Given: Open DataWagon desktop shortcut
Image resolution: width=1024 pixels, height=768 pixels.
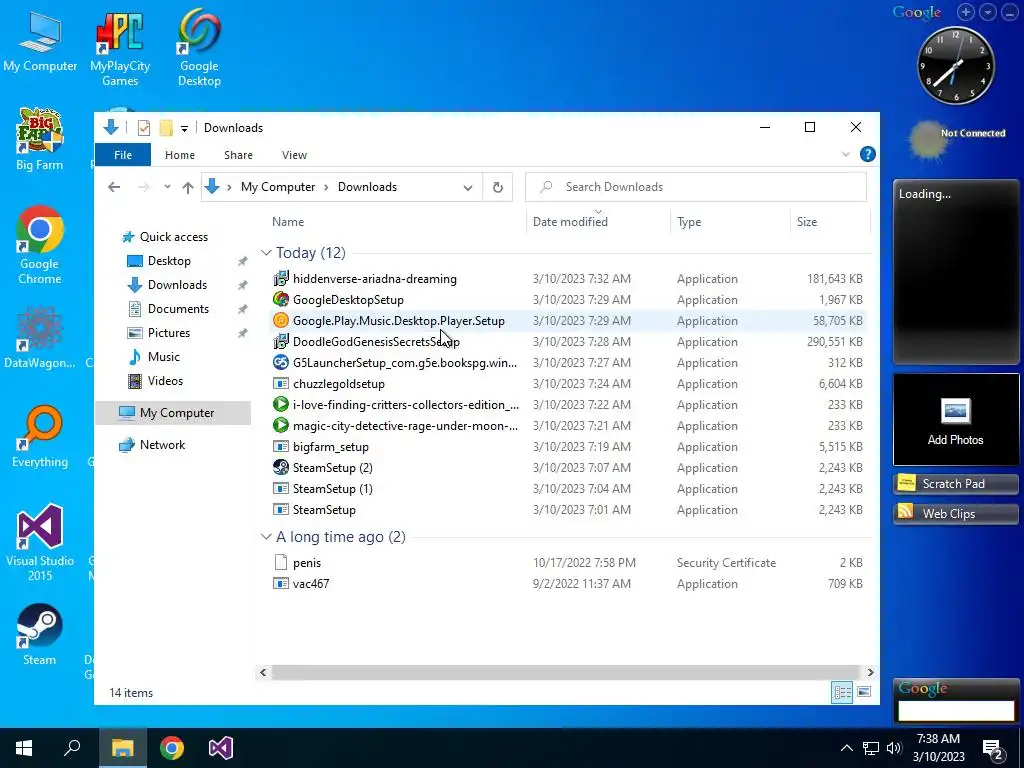Looking at the screenshot, I should tap(40, 338).
